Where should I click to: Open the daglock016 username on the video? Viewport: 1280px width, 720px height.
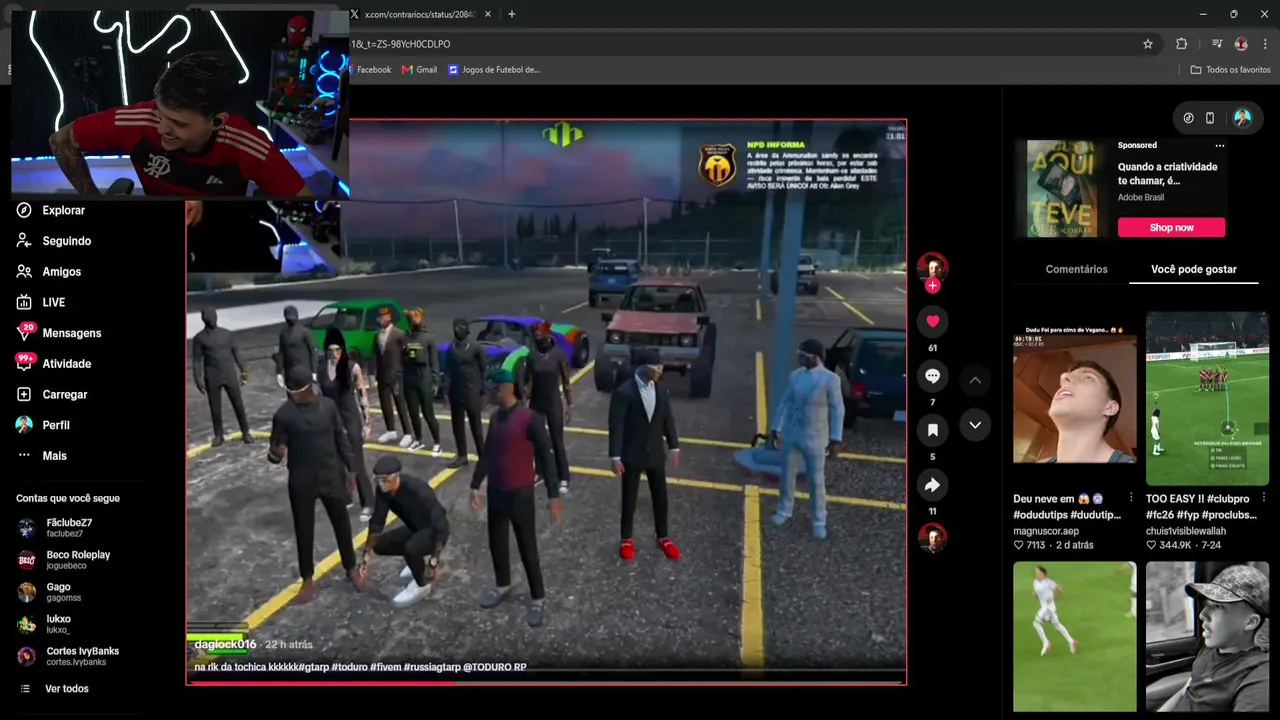pos(225,645)
